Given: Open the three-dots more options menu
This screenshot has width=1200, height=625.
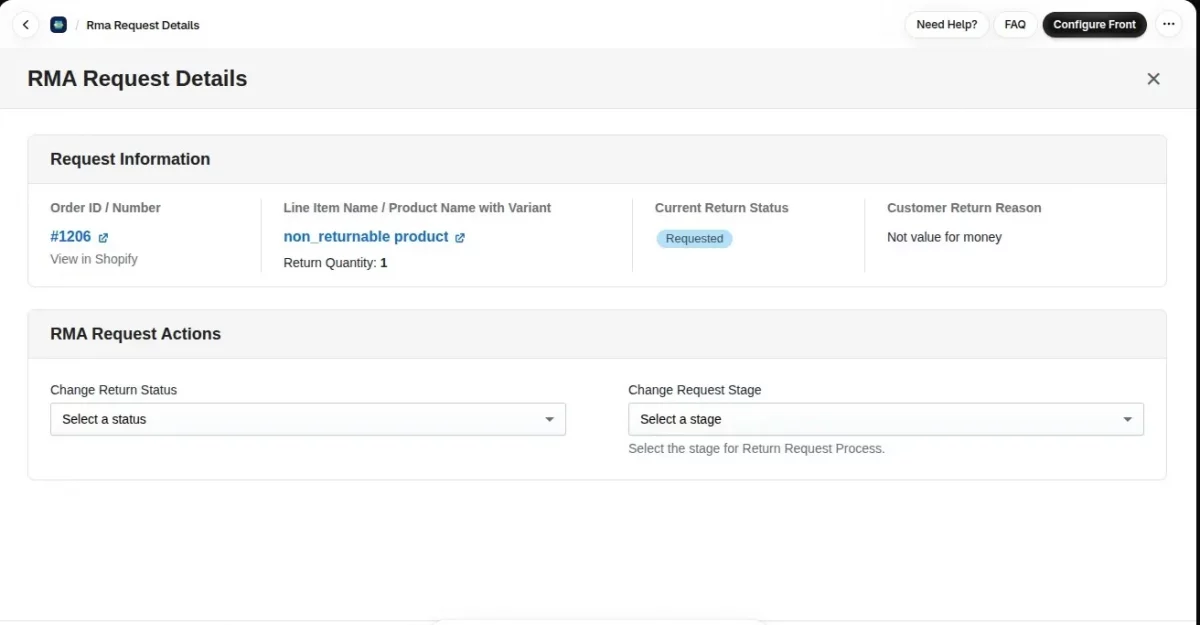Looking at the screenshot, I should (1168, 25).
